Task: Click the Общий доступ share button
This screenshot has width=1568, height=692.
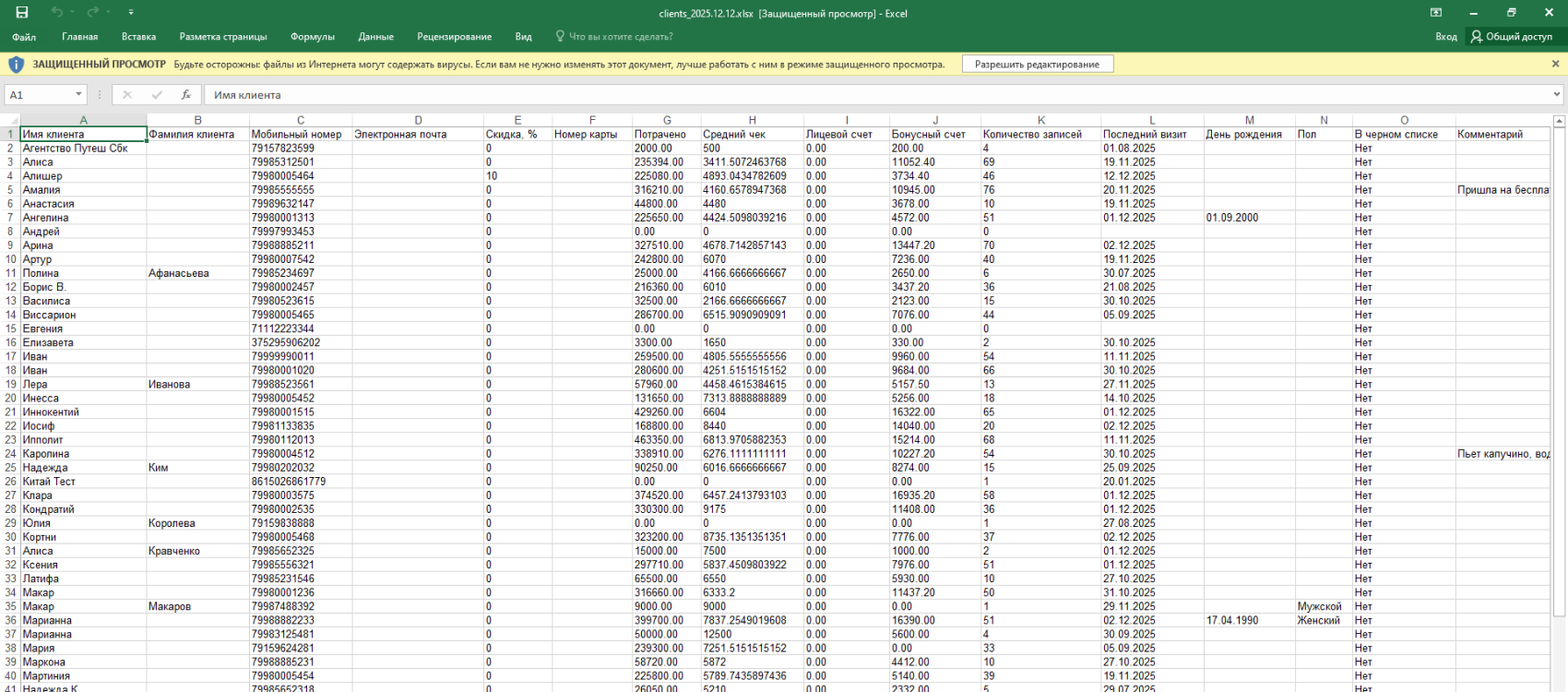Action: 1511,37
